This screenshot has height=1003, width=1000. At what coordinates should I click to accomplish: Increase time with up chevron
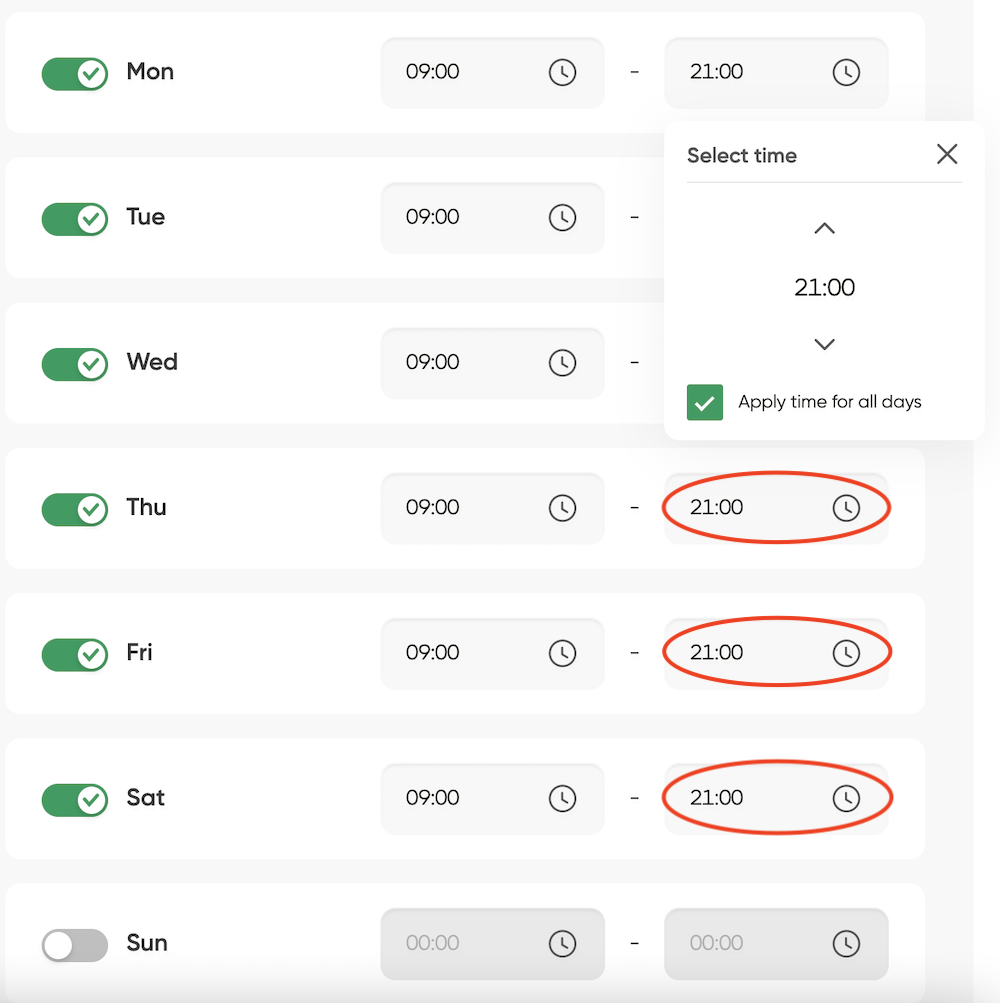tap(824, 228)
